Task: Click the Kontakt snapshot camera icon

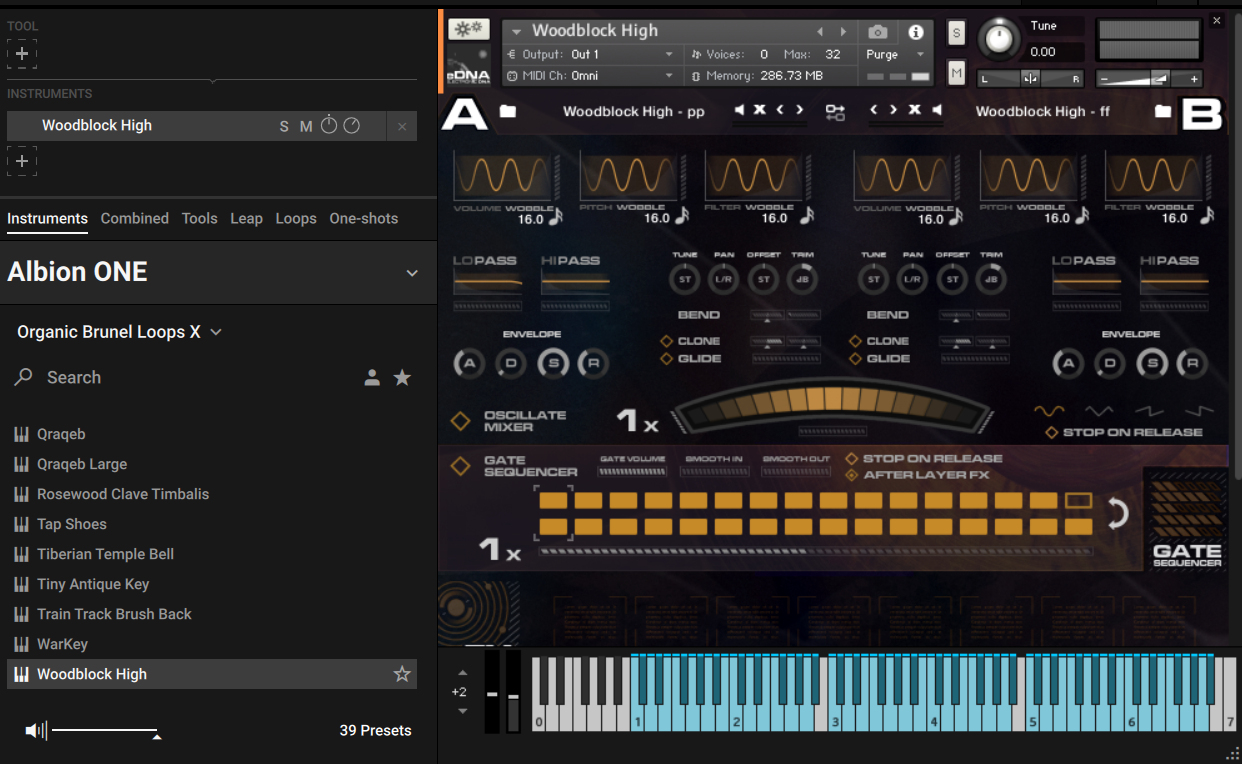Action: [x=877, y=33]
